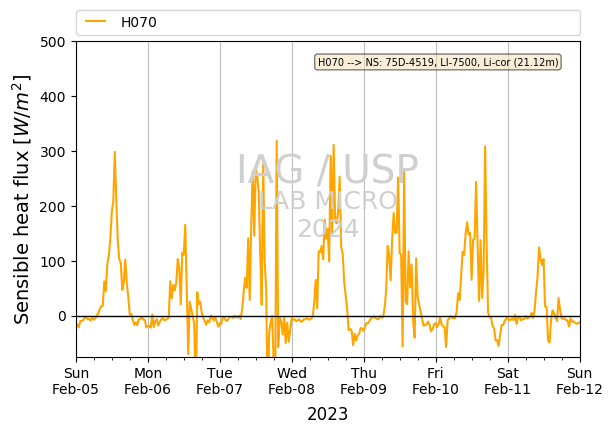Click the H070 legend label
The height and width of the screenshot is (434, 613).
[x=139, y=22]
